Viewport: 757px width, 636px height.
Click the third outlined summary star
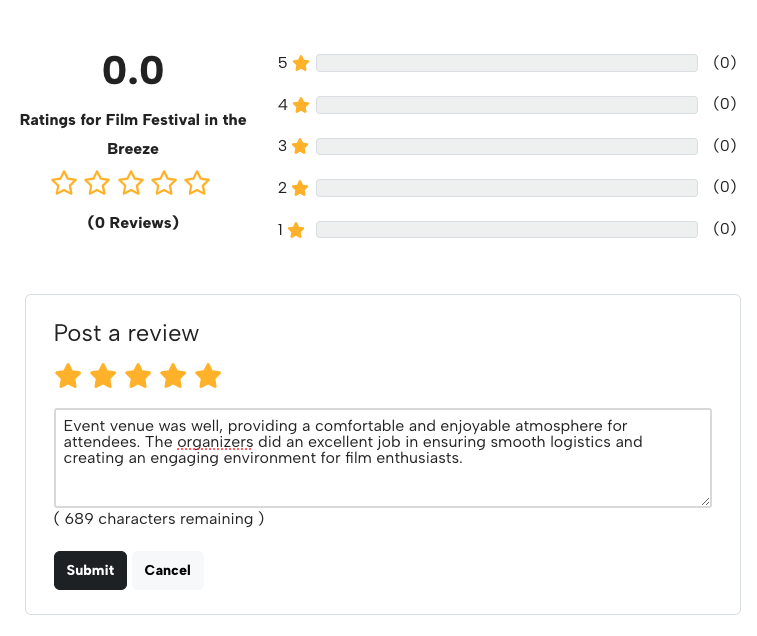[x=131, y=184]
